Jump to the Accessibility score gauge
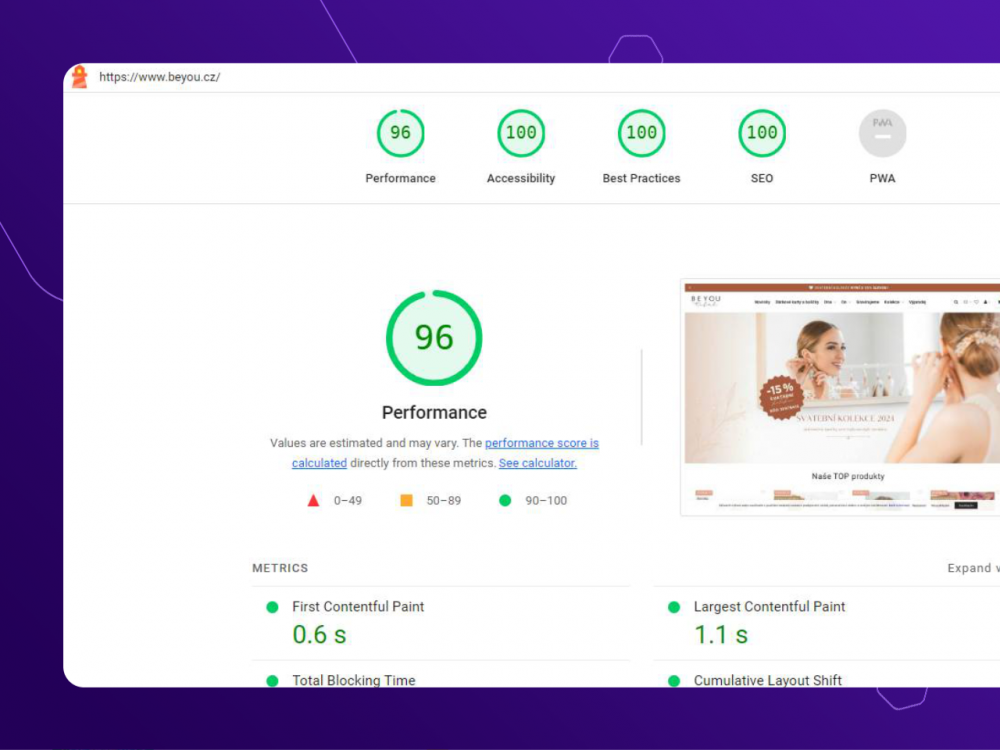1000x750 pixels. [x=521, y=133]
